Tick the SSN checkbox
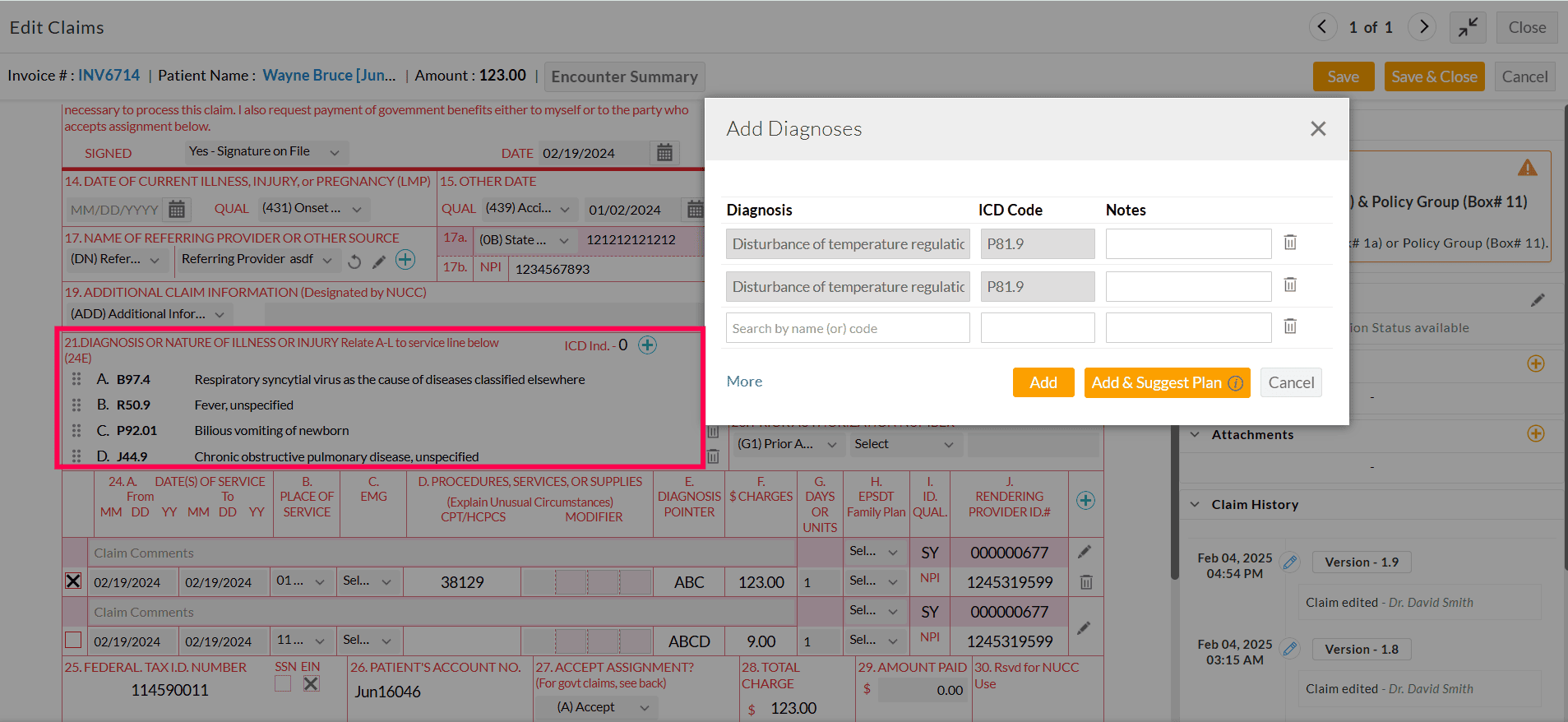 click(x=283, y=684)
